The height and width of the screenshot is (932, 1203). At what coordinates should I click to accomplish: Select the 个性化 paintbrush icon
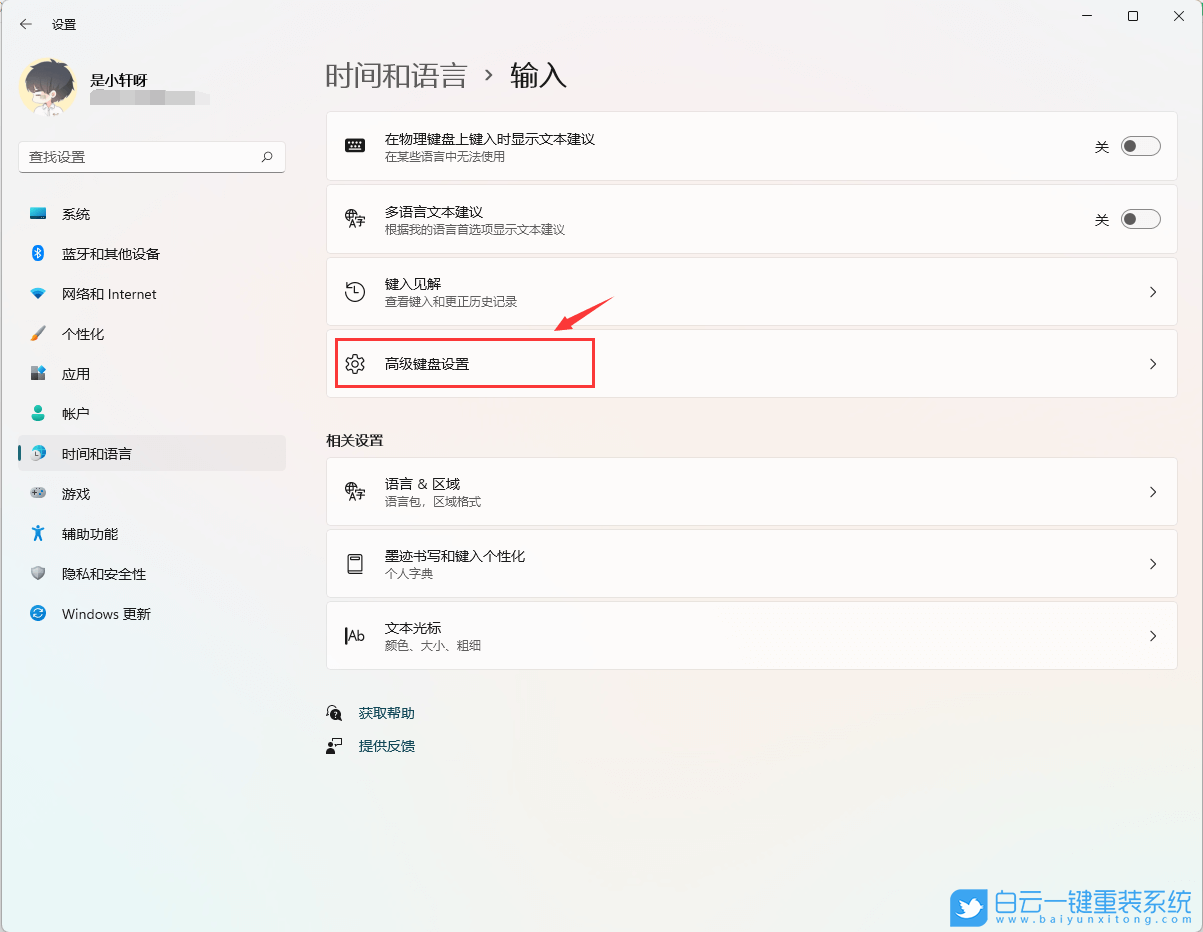[38, 333]
